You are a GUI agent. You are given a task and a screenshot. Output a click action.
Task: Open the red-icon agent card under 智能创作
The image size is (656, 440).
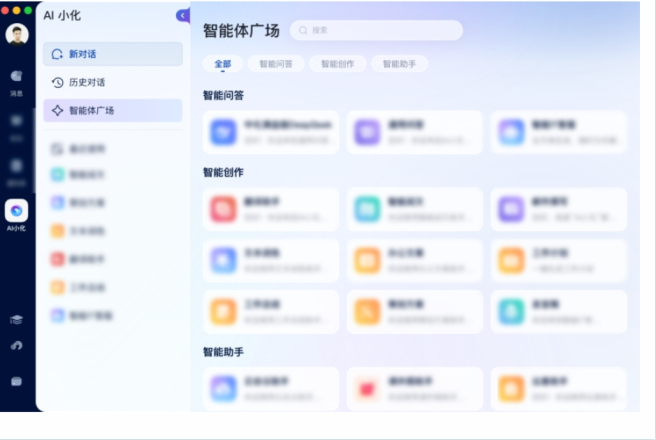tap(271, 208)
